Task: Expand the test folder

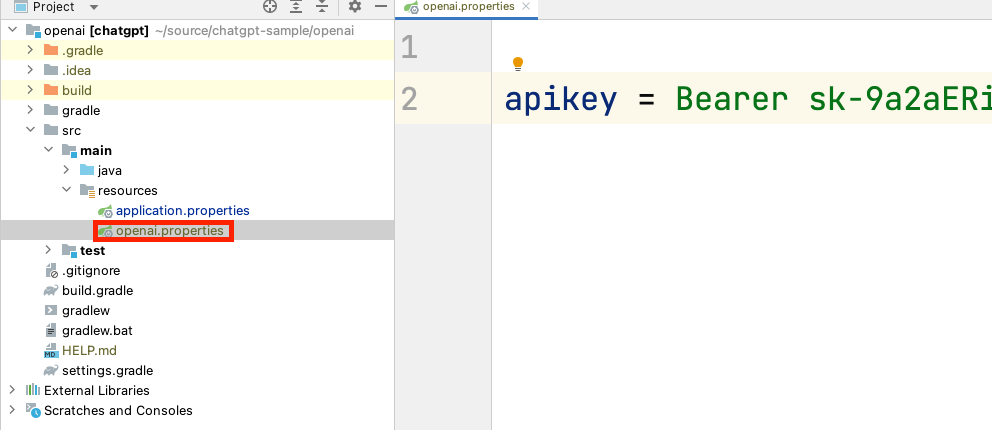Action: [48, 250]
